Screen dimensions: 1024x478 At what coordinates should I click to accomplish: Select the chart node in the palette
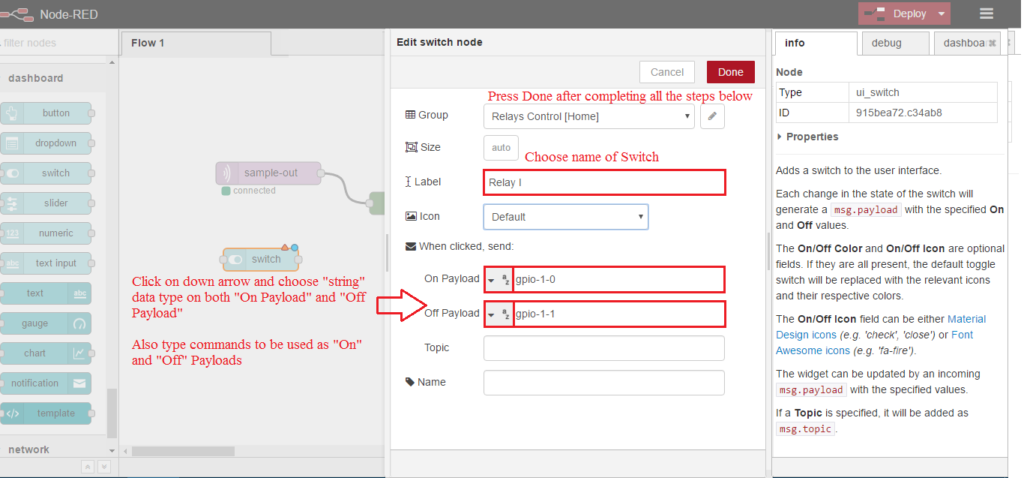(46, 353)
